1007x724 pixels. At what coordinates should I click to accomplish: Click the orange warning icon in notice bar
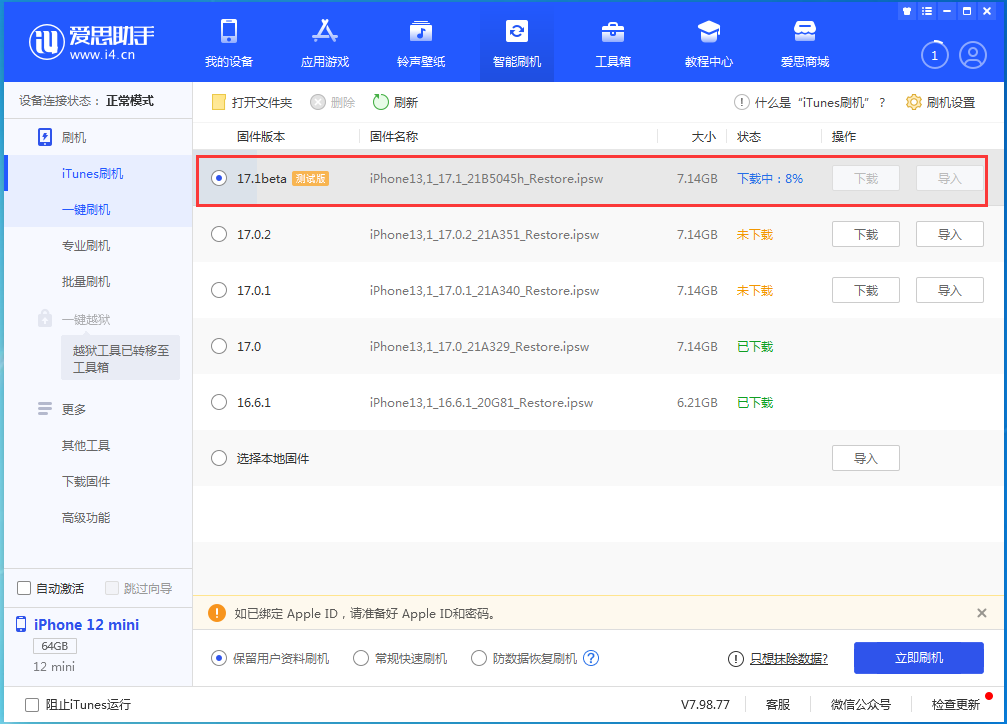coord(217,613)
